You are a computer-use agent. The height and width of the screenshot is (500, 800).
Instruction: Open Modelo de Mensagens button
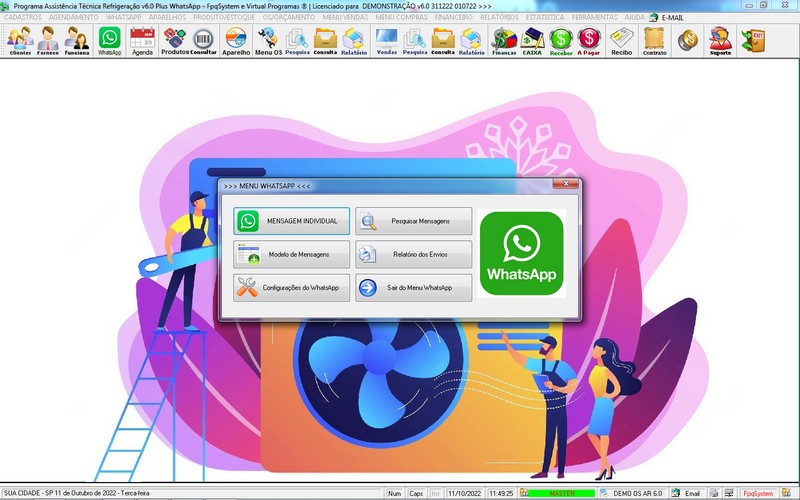(x=291, y=254)
